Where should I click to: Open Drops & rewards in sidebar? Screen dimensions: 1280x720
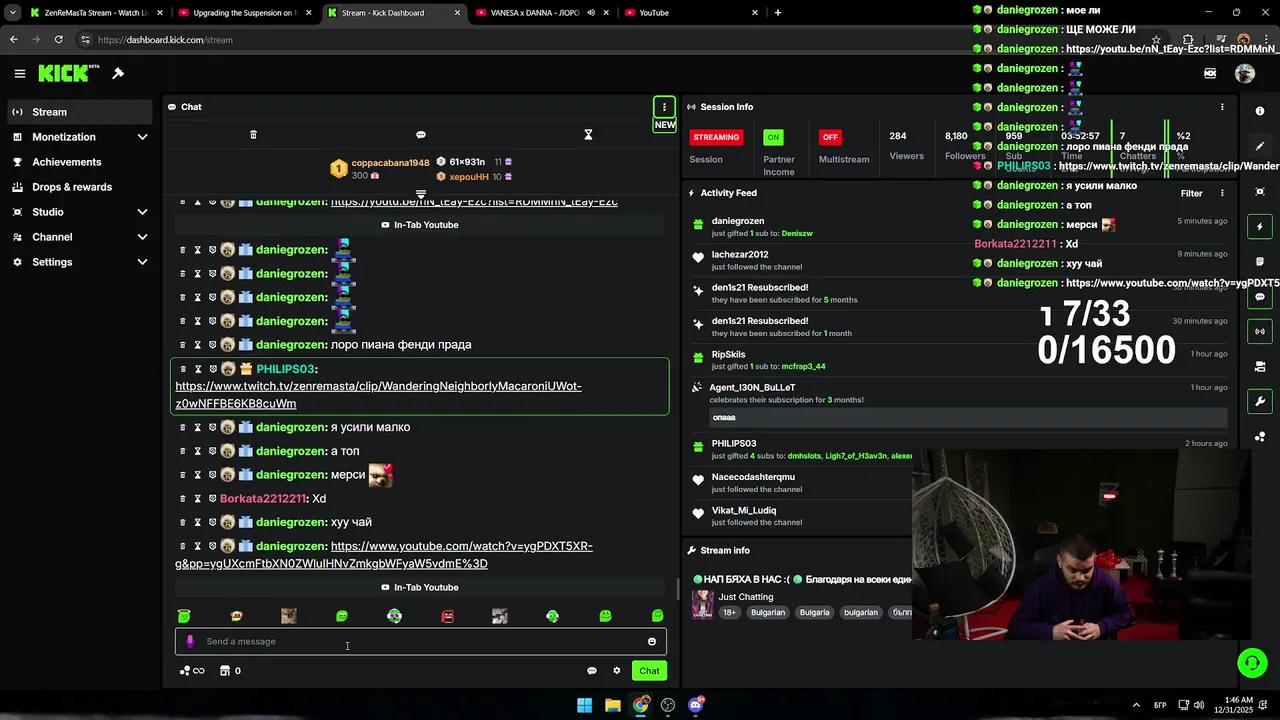coord(82,187)
